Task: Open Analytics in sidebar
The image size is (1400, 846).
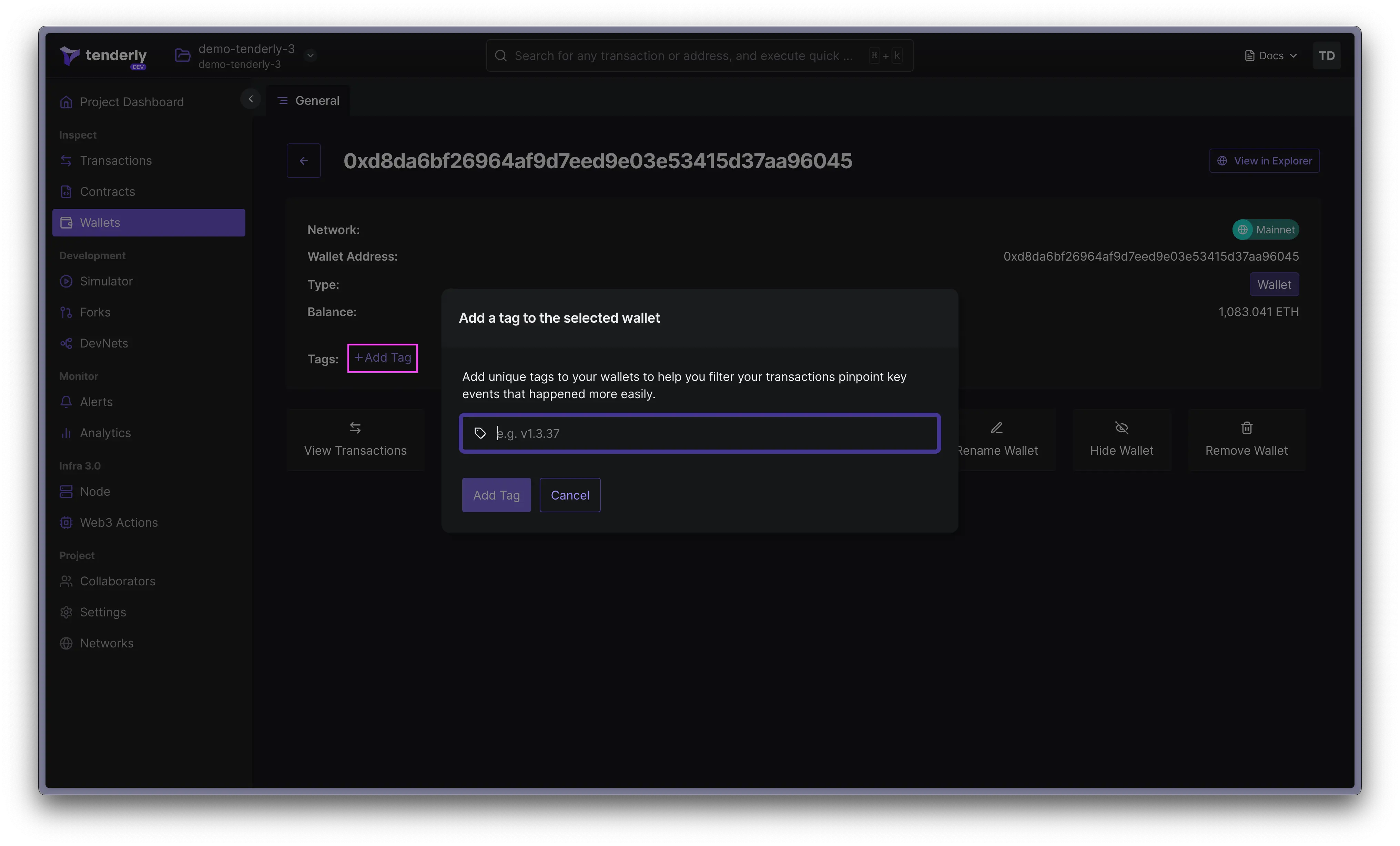Action: tap(149, 433)
